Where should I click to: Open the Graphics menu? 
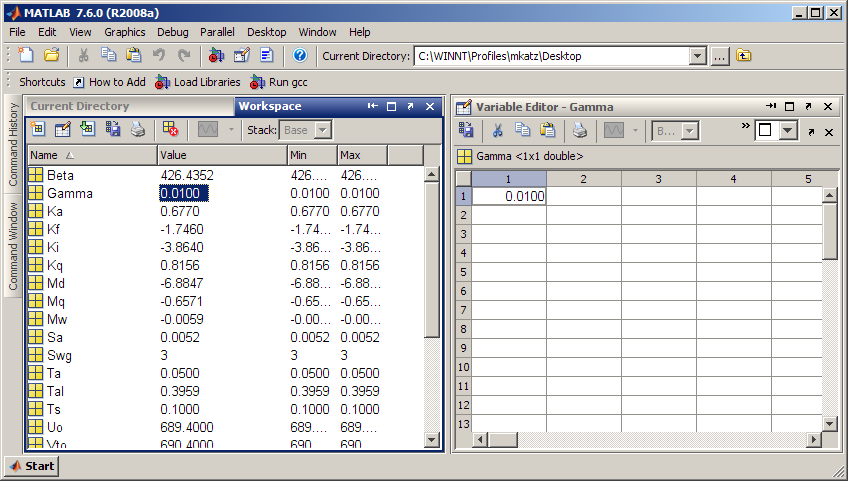pyautogui.click(x=125, y=32)
